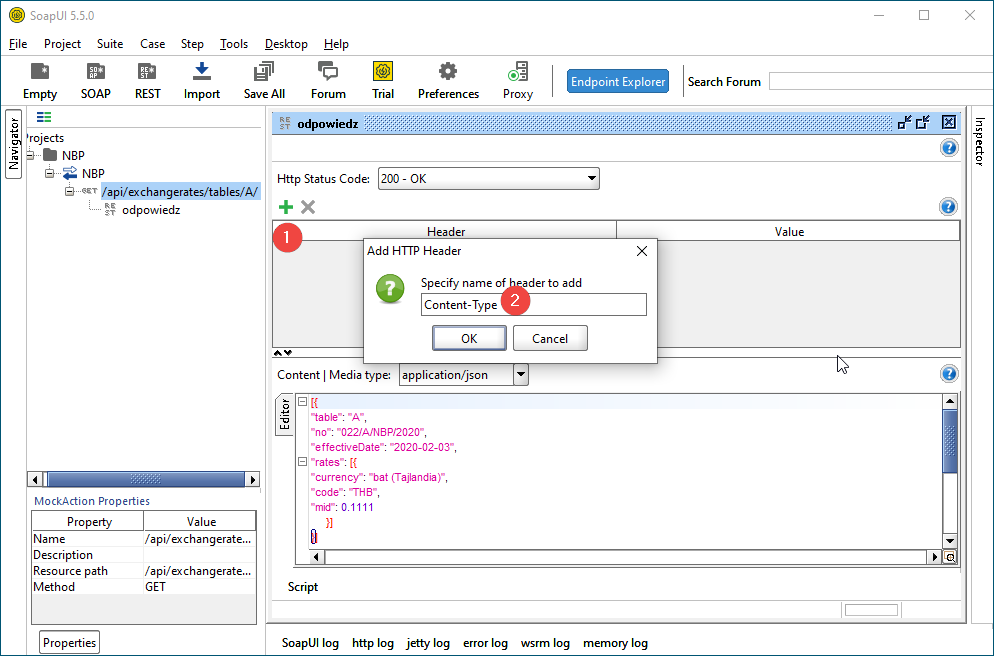Select the Method property value GET
Image resolution: width=994 pixels, height=656 pixels.
pos(200,587)
